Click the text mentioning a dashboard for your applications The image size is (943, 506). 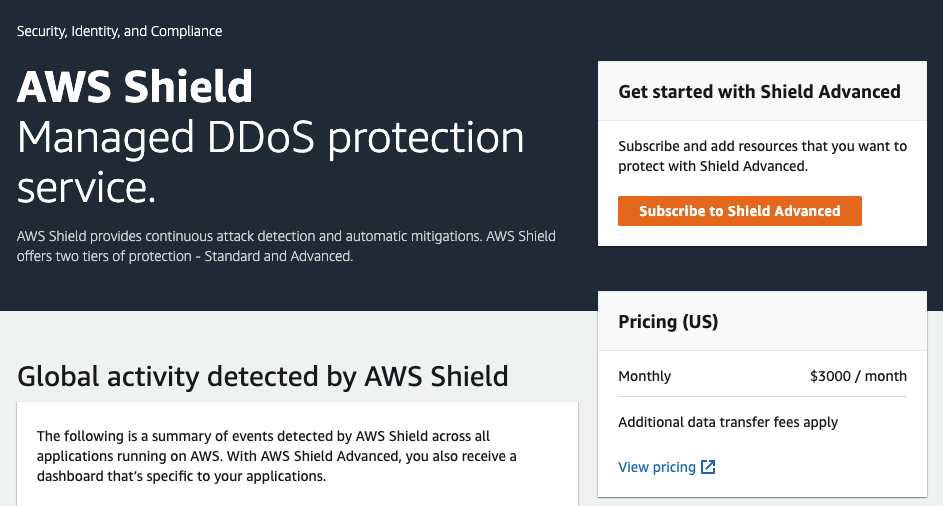[181, 476]
